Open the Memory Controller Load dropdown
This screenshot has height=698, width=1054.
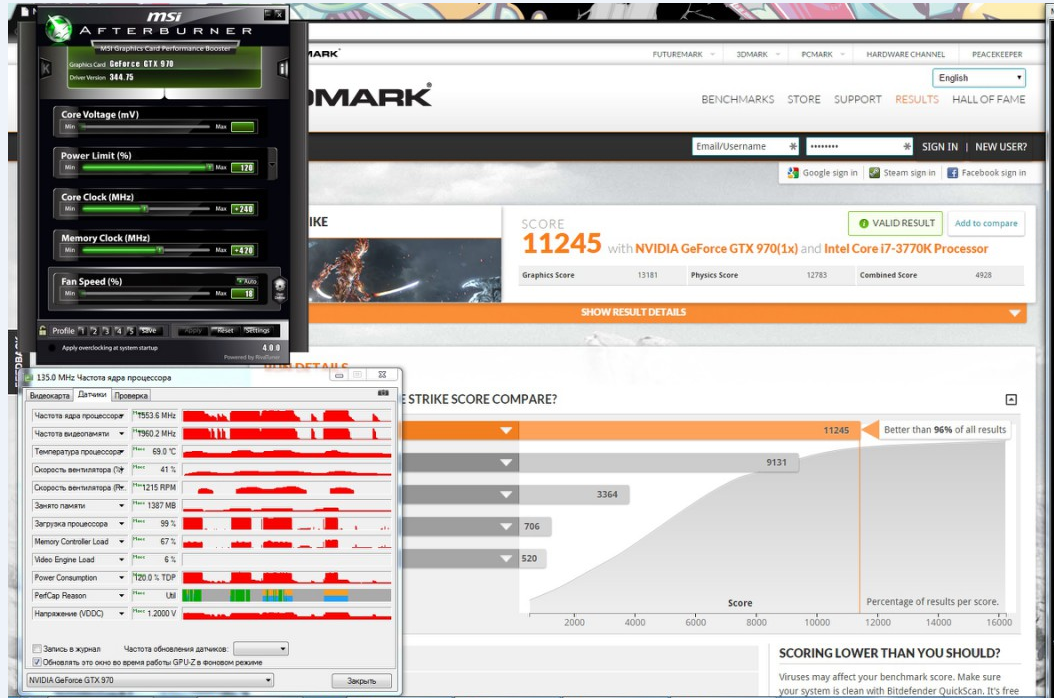click(122, 541)
